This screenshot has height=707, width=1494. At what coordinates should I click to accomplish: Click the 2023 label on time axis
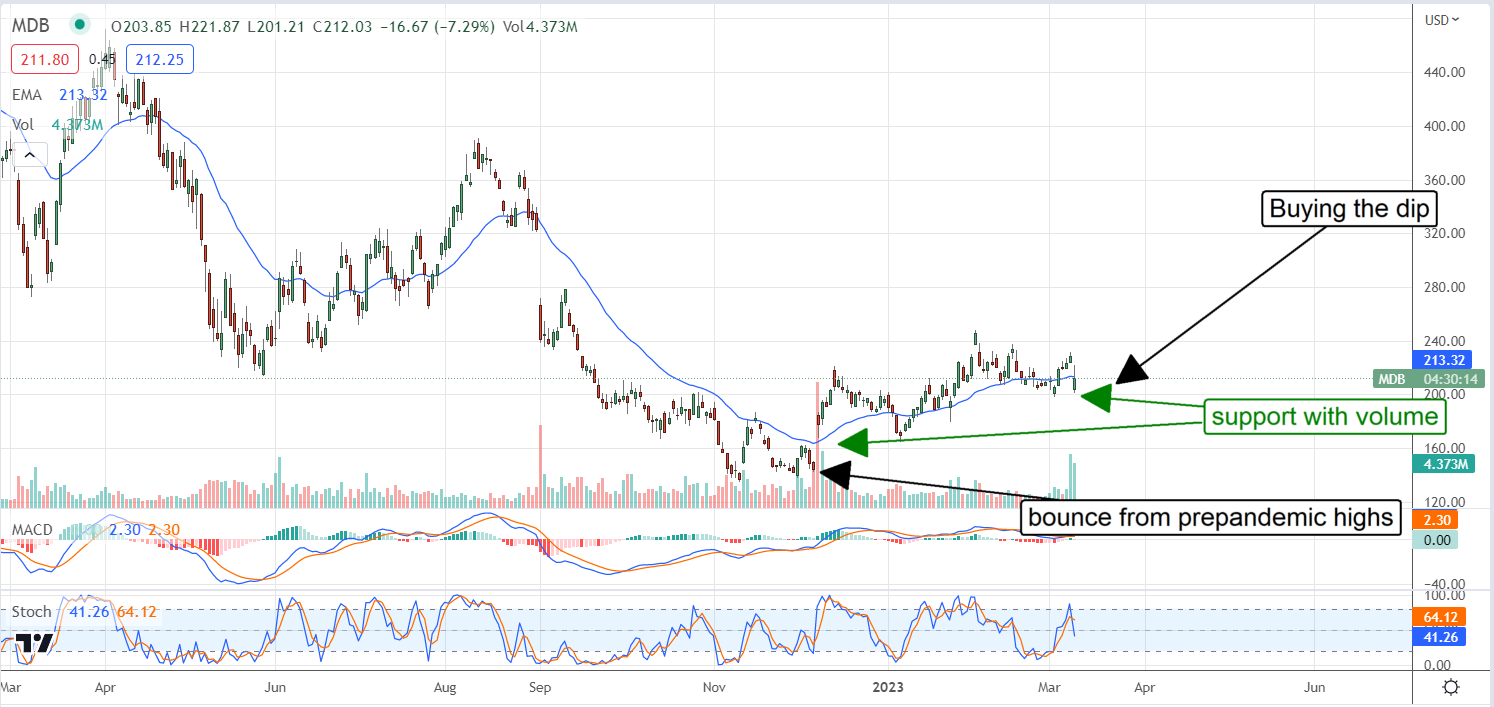888,688
